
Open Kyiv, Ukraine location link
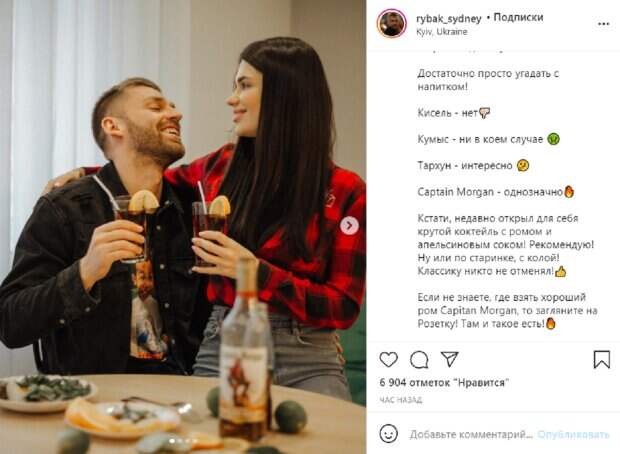click(x=442, y=32)
